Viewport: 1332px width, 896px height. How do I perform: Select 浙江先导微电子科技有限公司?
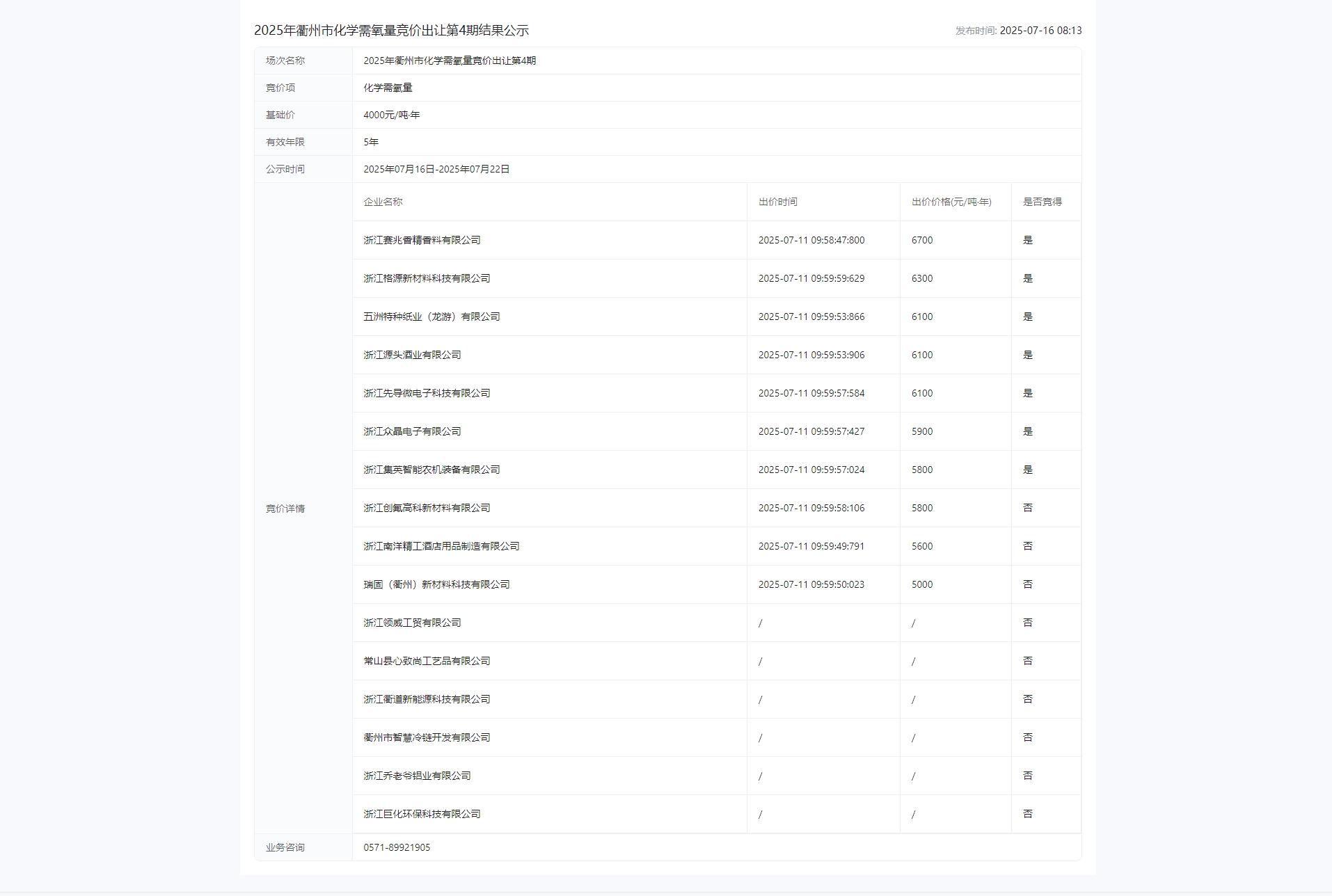coord(427,393)
